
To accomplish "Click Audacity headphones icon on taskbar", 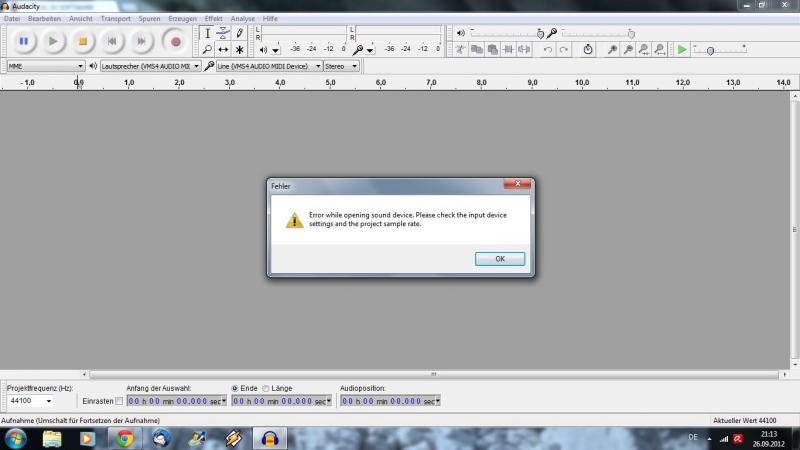I will (269, 439).
